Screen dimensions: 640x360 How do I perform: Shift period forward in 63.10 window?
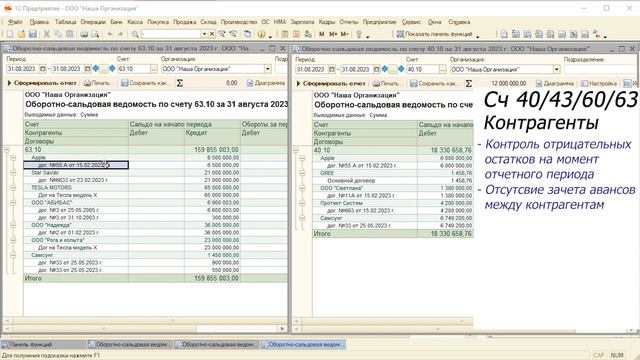click(x=112, y=69)
